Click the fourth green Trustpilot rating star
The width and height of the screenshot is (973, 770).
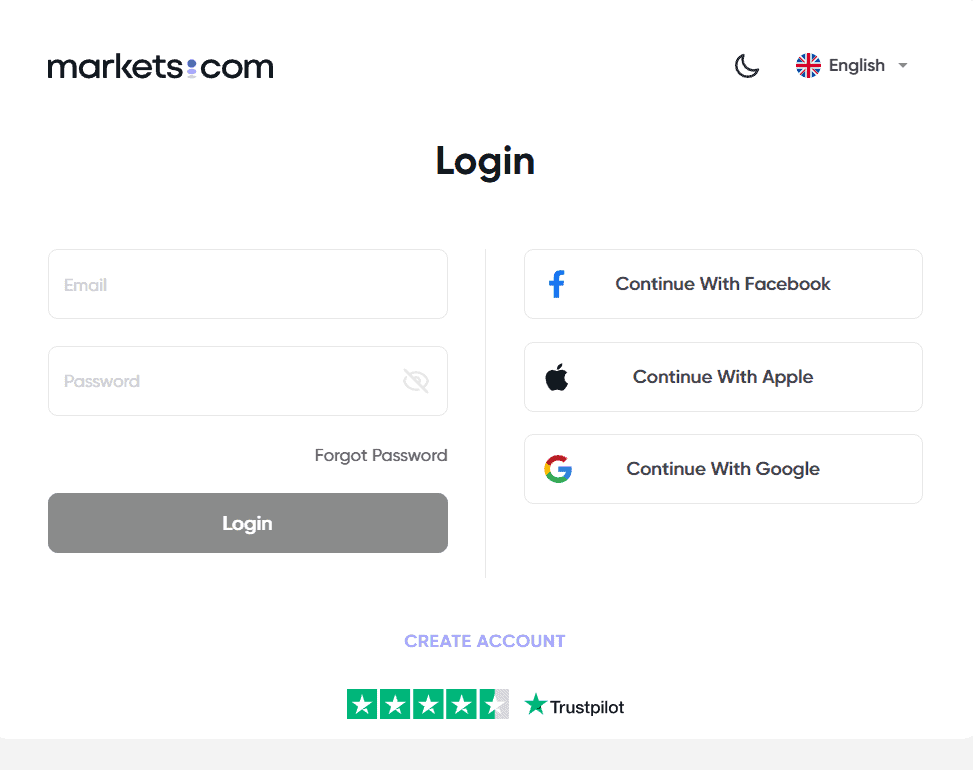click(460, 704)
